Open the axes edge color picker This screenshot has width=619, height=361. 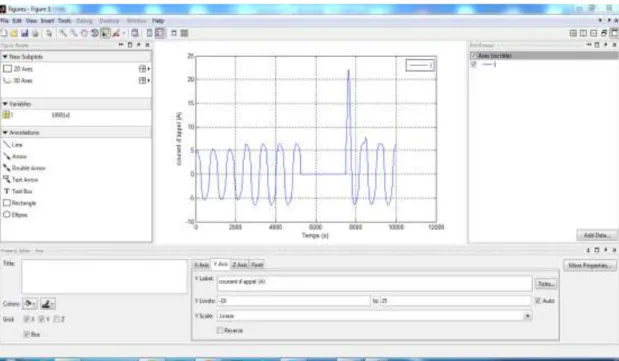point(48,304)
